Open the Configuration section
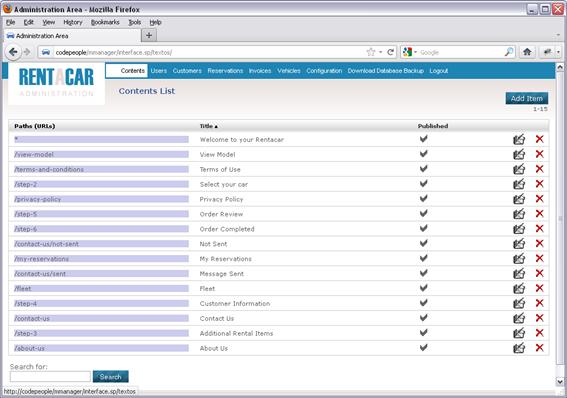 point(324,71)
